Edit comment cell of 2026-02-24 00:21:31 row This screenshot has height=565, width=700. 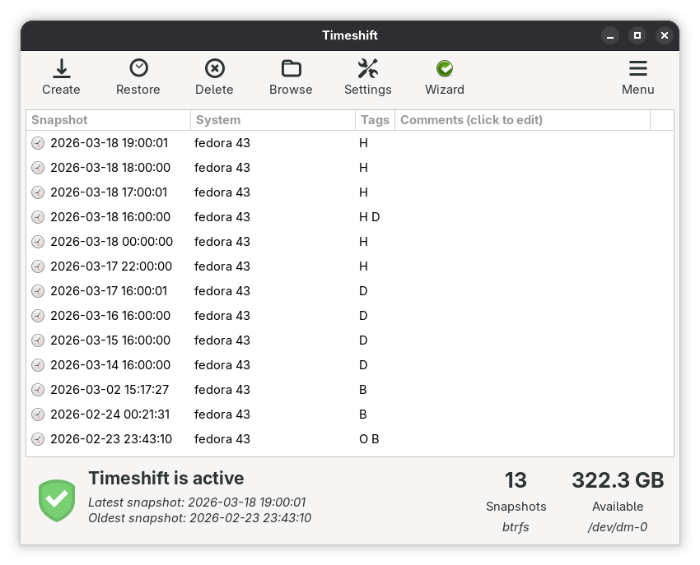tap(522, 414)
